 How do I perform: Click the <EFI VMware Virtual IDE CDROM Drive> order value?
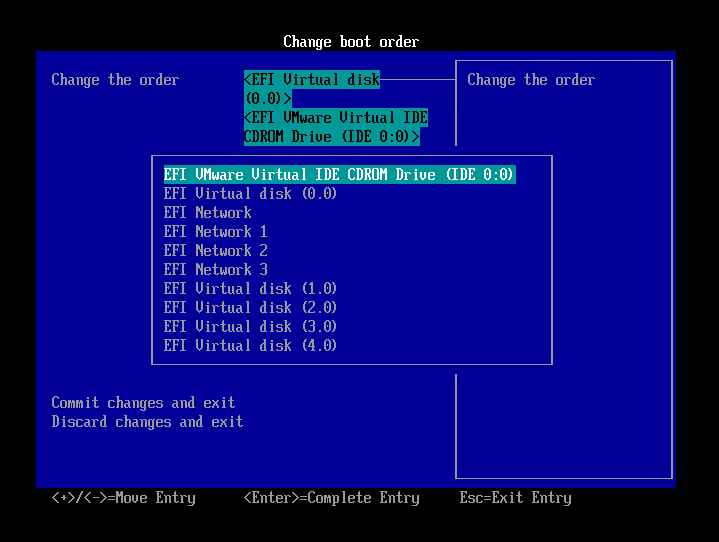click(x=336, y=127)
